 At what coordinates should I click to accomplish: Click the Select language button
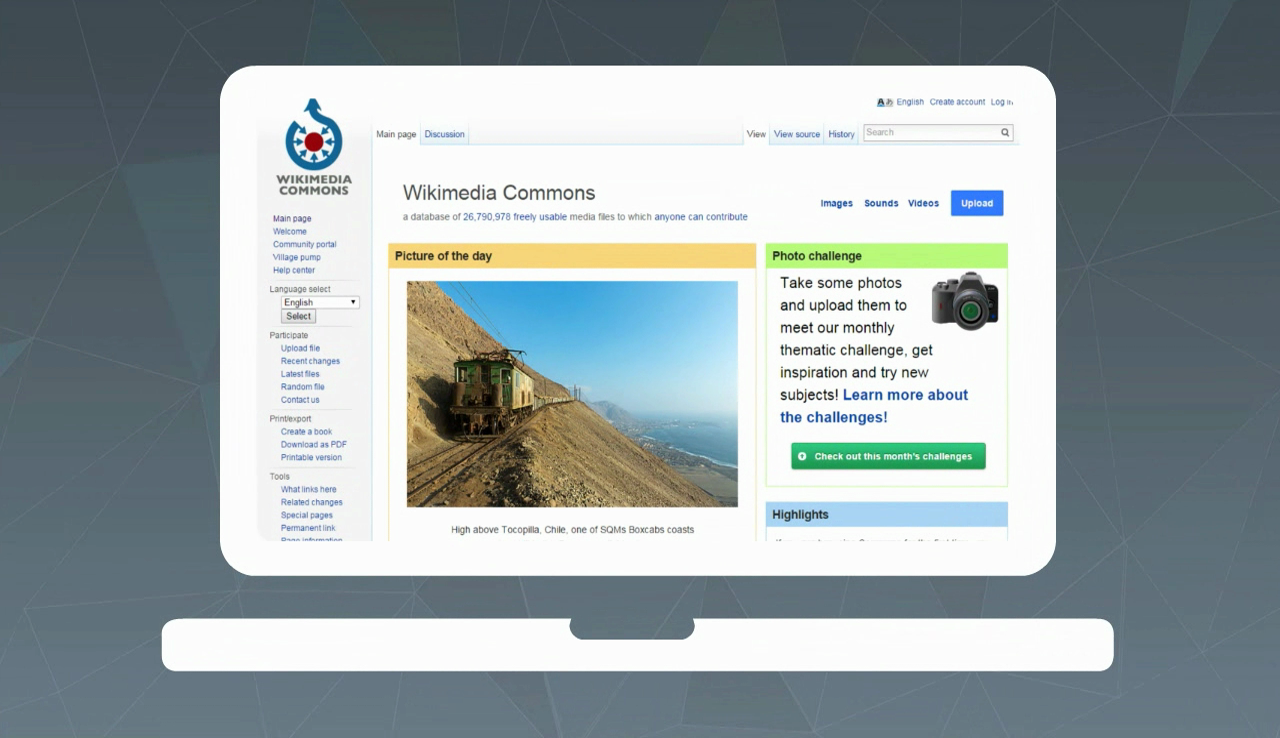coord(299,316)
